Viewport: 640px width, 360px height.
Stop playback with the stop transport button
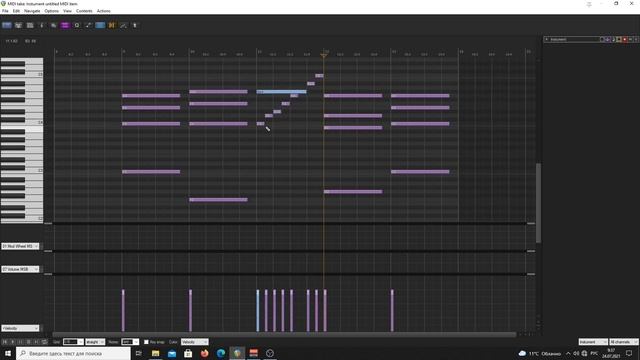pyautogui.click(x=29, y=342)
